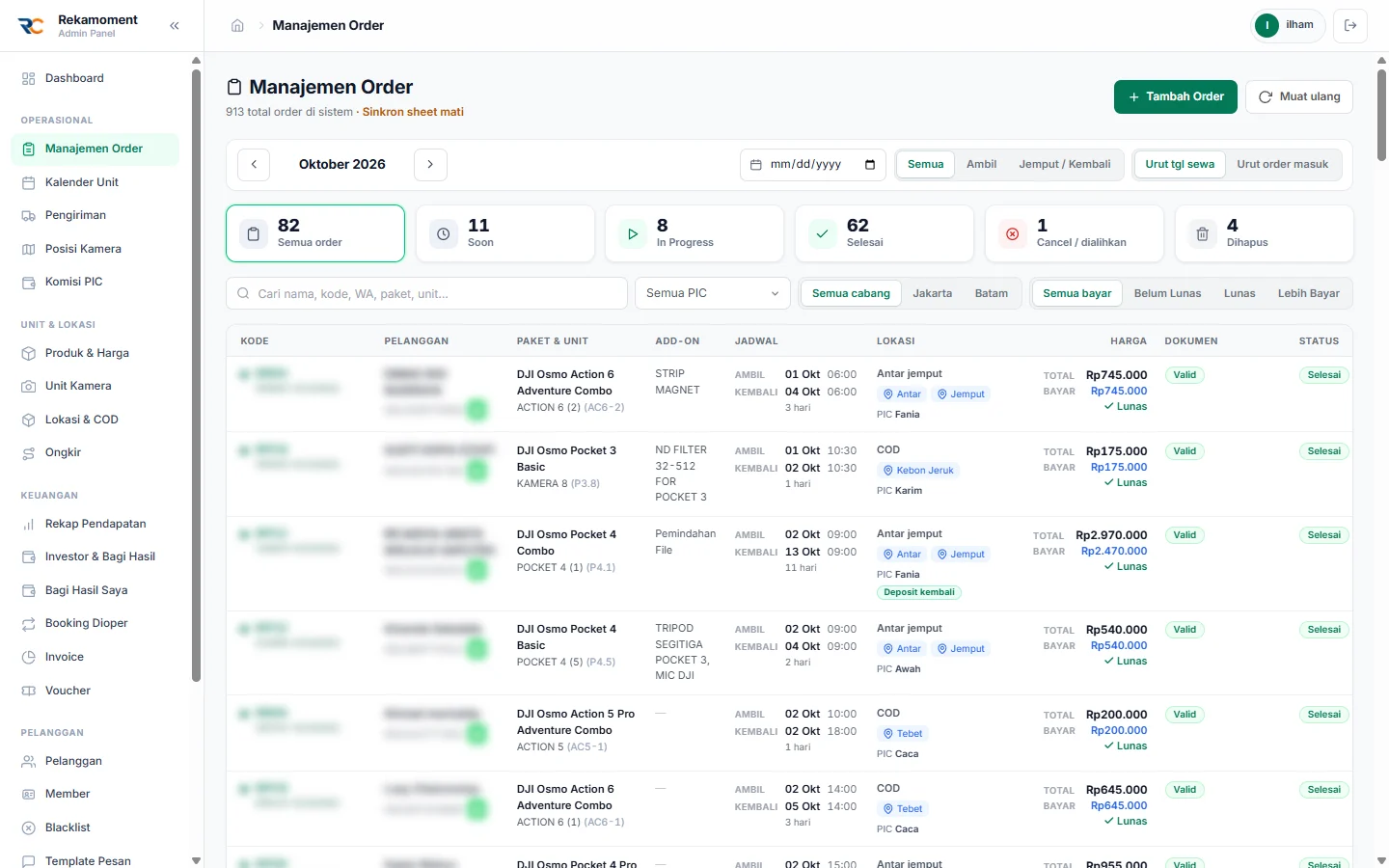The image size is (1389, 868).
Task: Click the Muat ulang button
Action: click(x=1299, y=96)
